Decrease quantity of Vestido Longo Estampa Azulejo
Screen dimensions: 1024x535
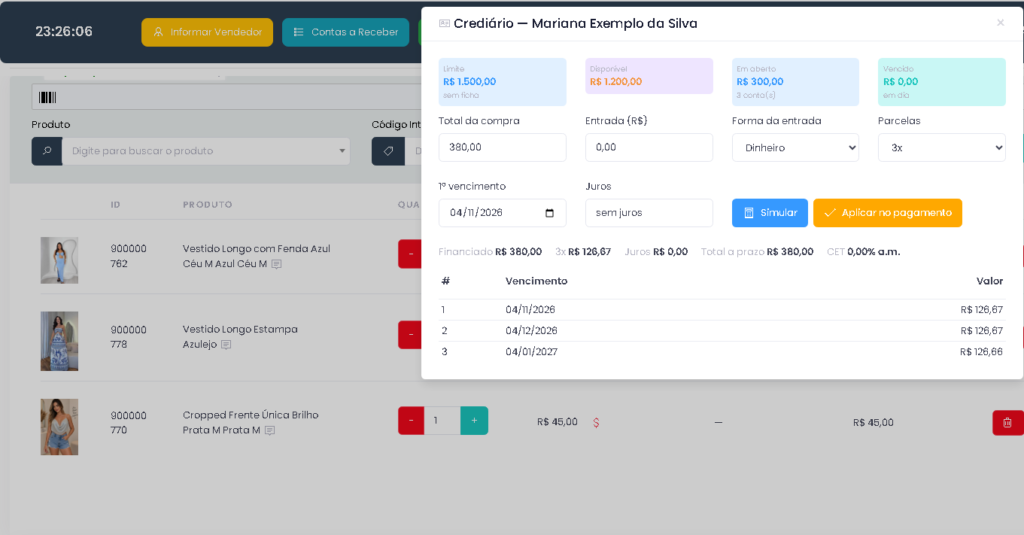tap(410, 335)
